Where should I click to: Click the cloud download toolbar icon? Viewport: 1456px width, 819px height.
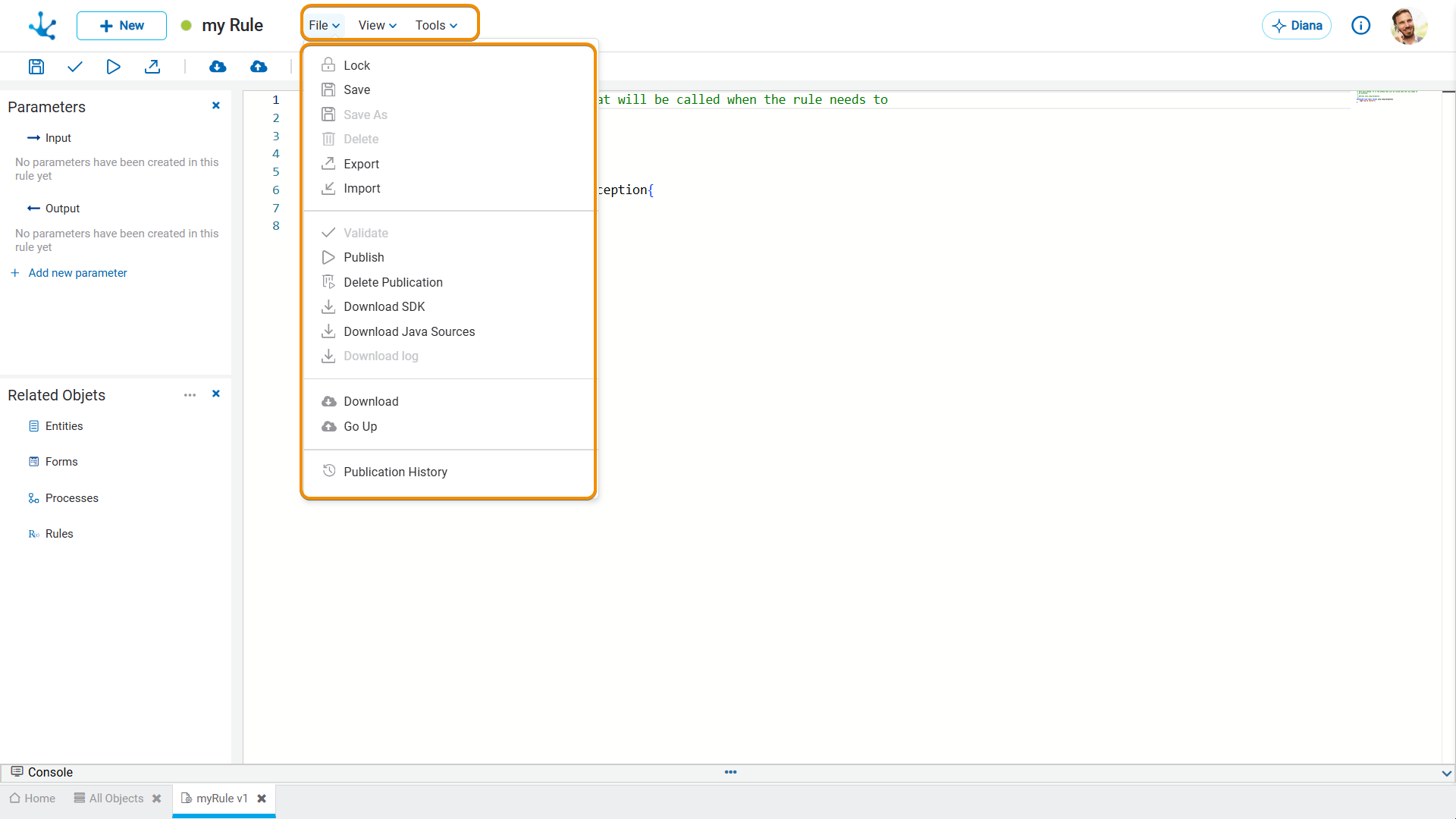[218, 67]
